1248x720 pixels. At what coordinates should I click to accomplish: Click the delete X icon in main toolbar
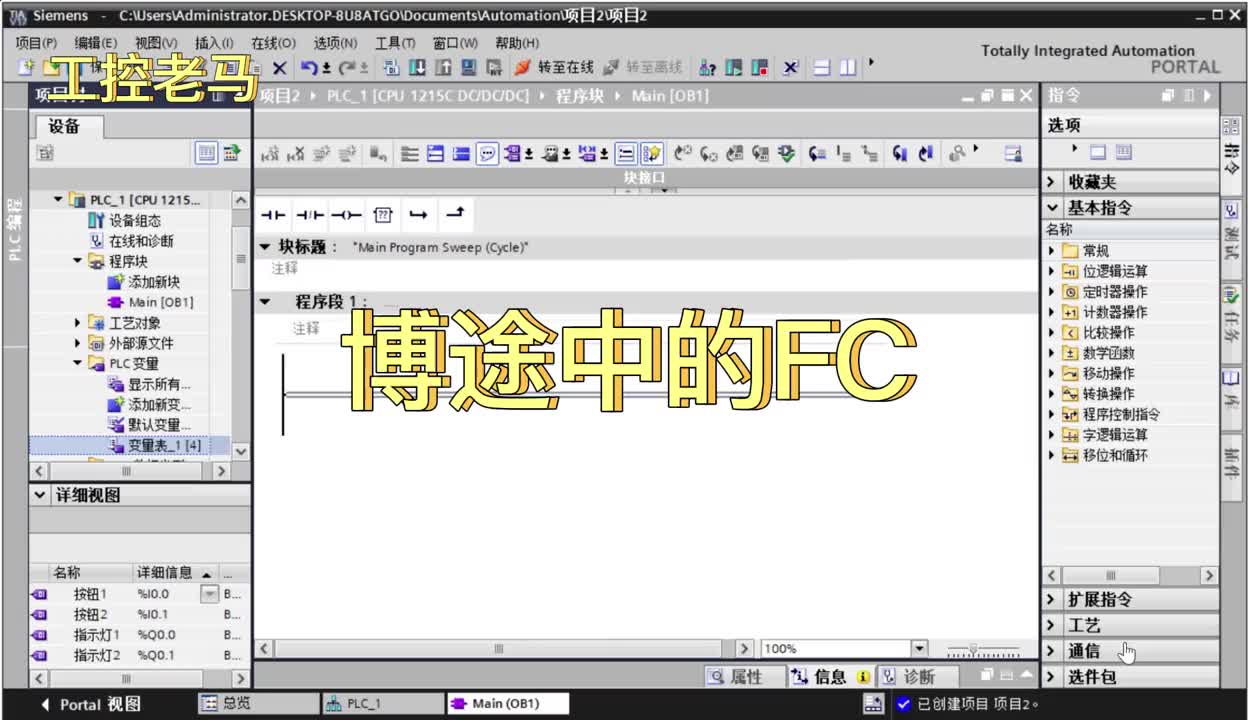[x=280, y=68]
